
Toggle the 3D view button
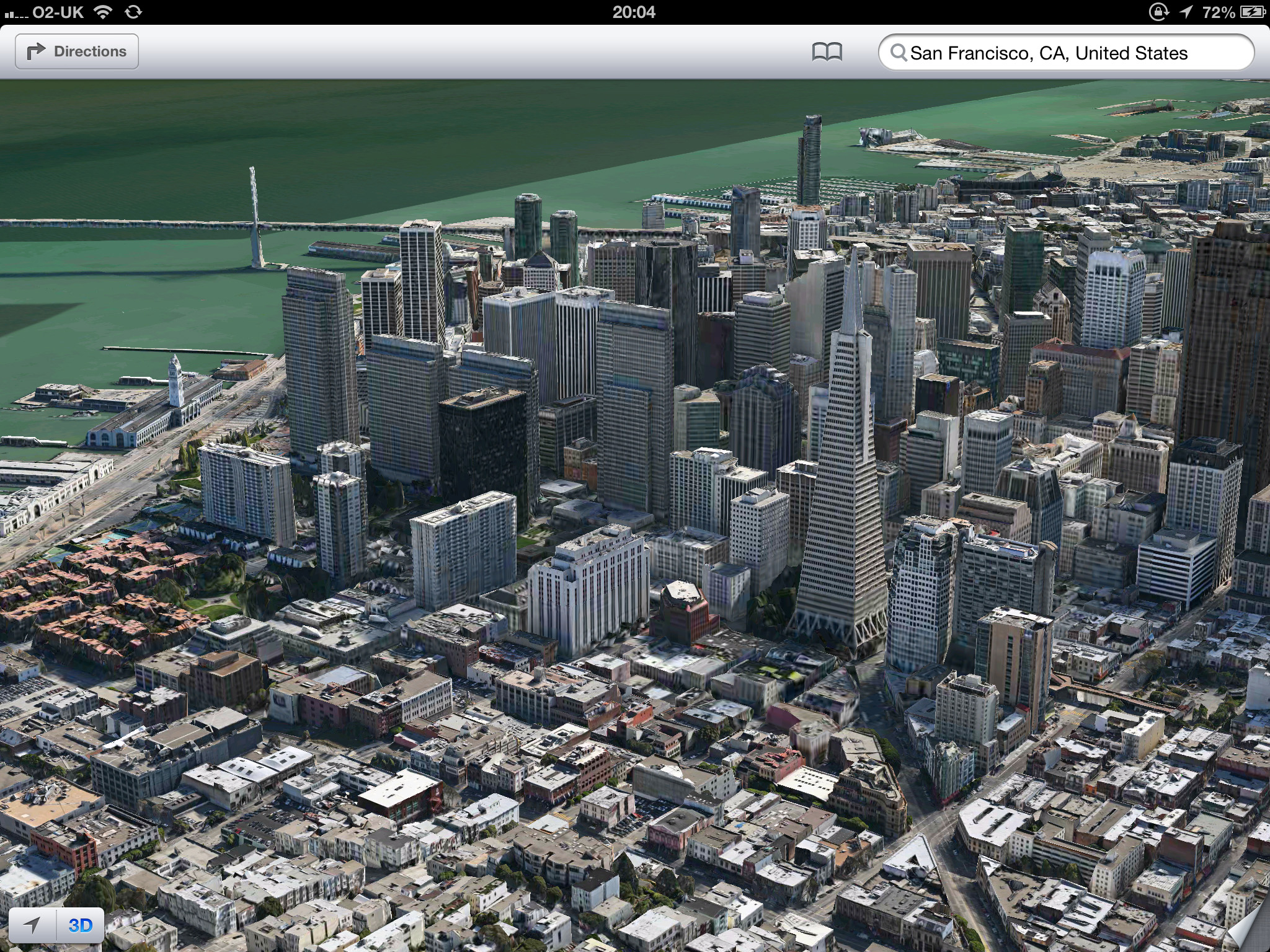pos(81,925)
